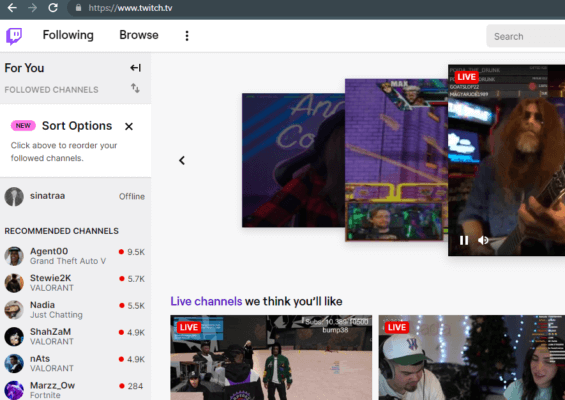View site security via padlock icon

[x=78, y=8]
